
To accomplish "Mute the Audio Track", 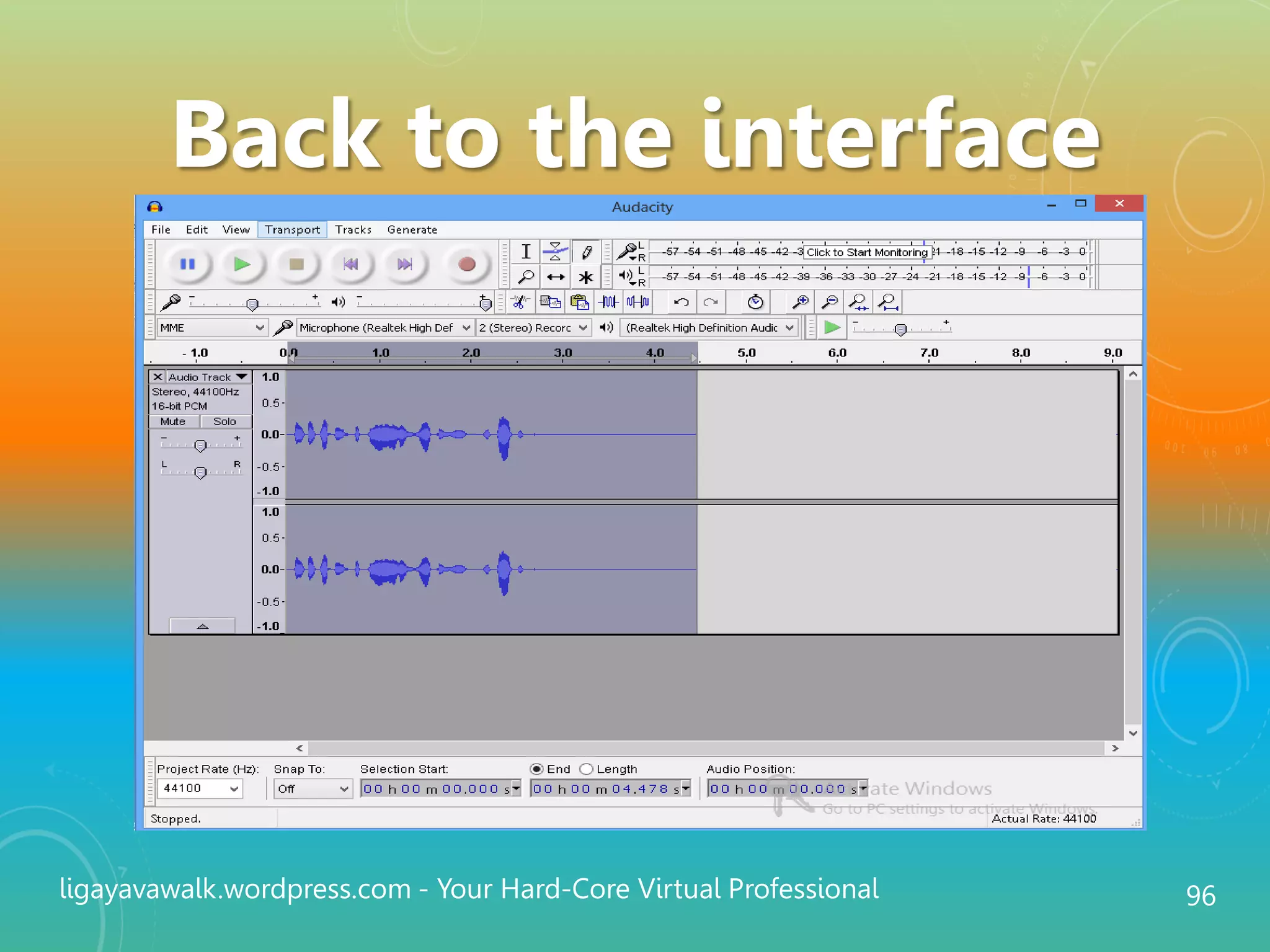I will tap(174, 421).
